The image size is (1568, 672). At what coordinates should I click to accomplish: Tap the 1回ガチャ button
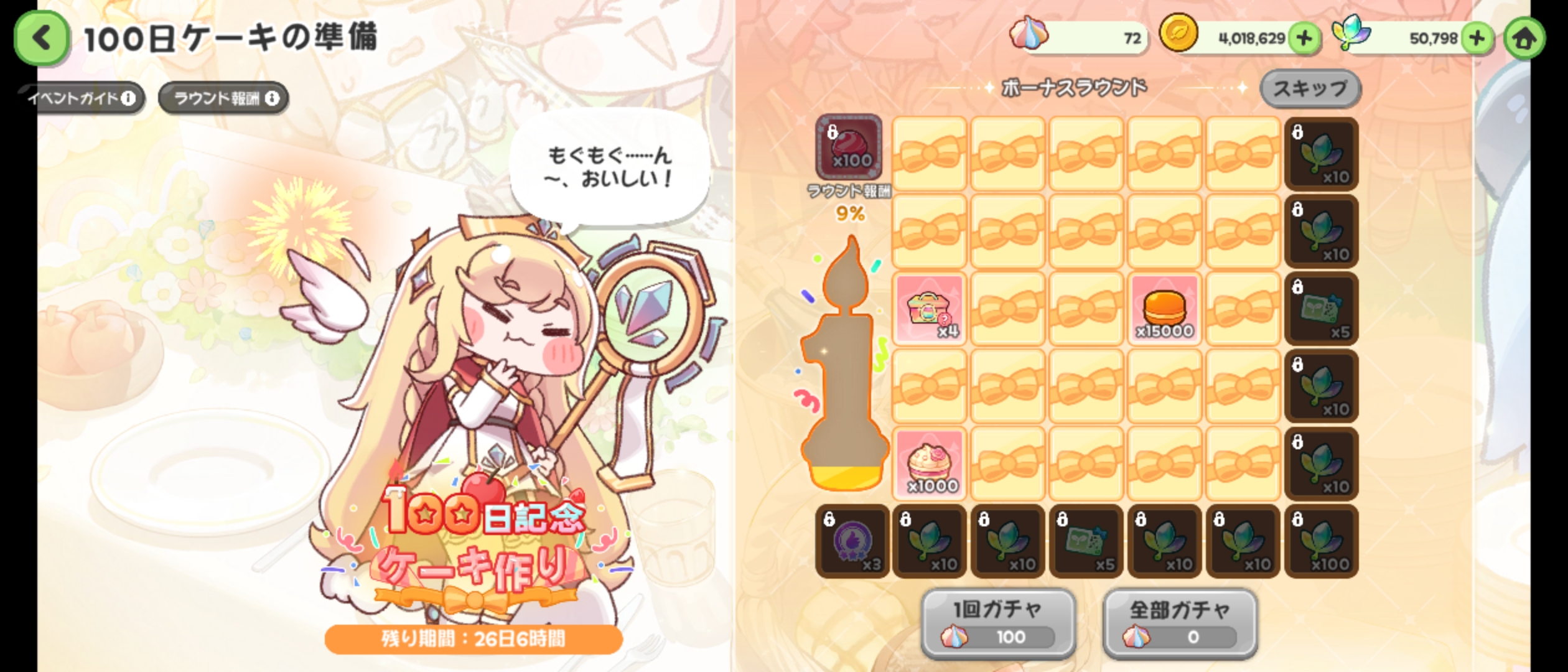click(998, 623)
